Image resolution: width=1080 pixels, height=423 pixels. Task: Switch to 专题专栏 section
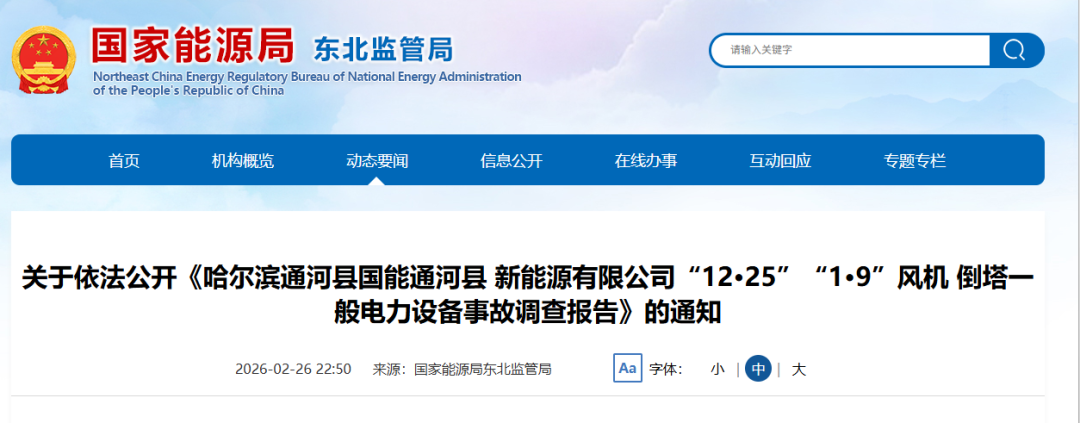pos(914,161)
